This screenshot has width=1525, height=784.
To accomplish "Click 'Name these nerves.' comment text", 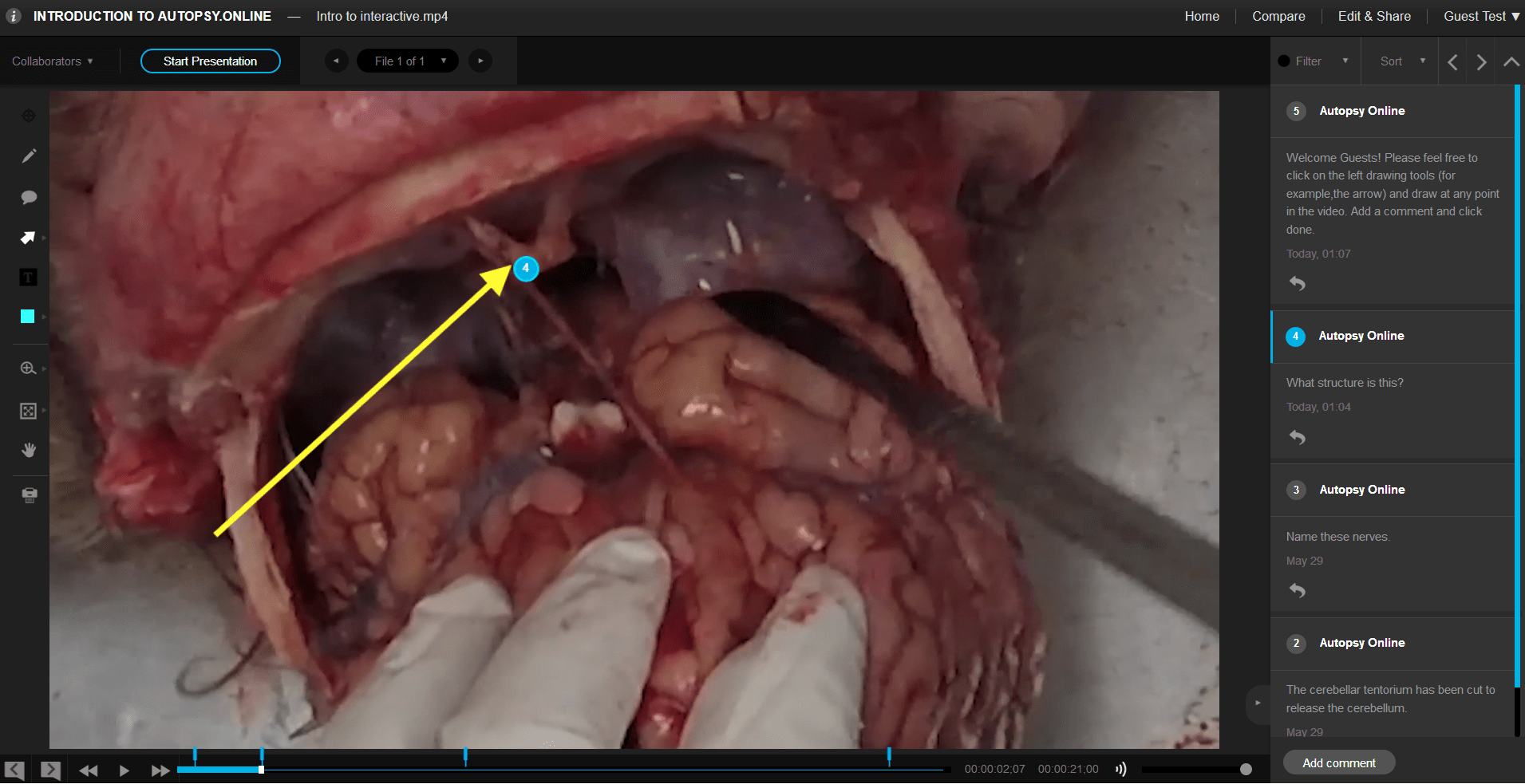I will (x=1338, y=537).
